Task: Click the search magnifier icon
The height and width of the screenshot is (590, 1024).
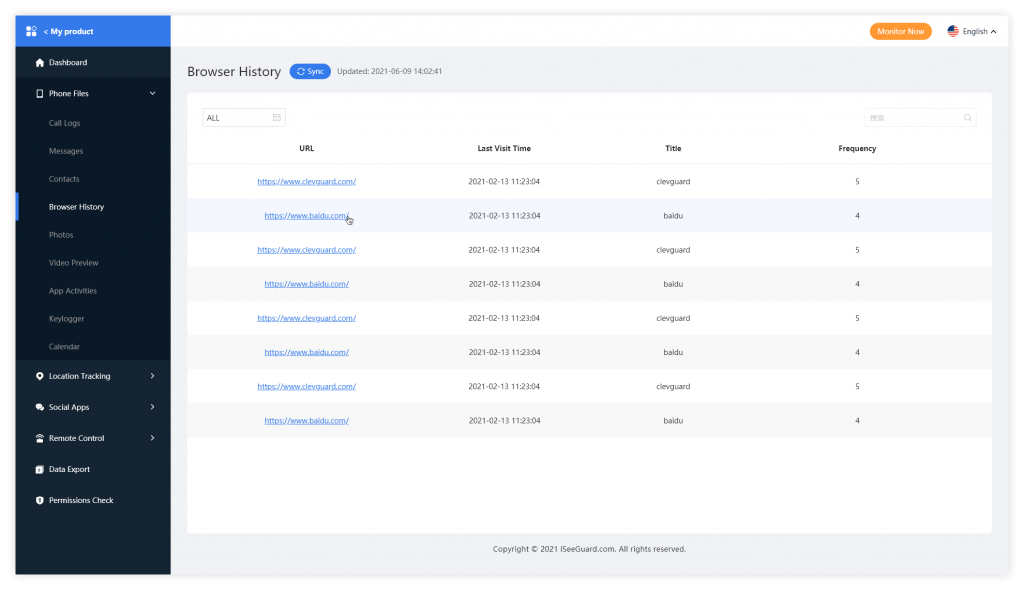Action: click(967, 118)
